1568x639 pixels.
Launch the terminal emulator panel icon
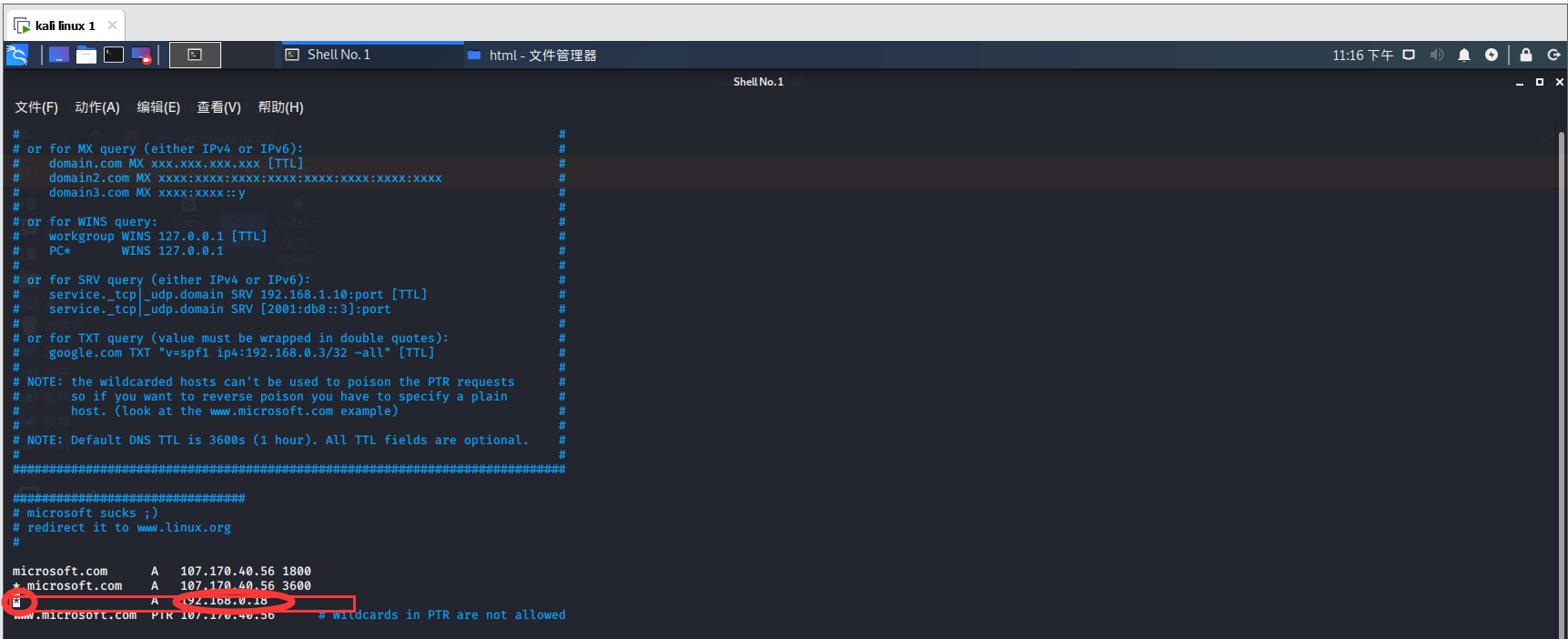(x=114, y=55)
